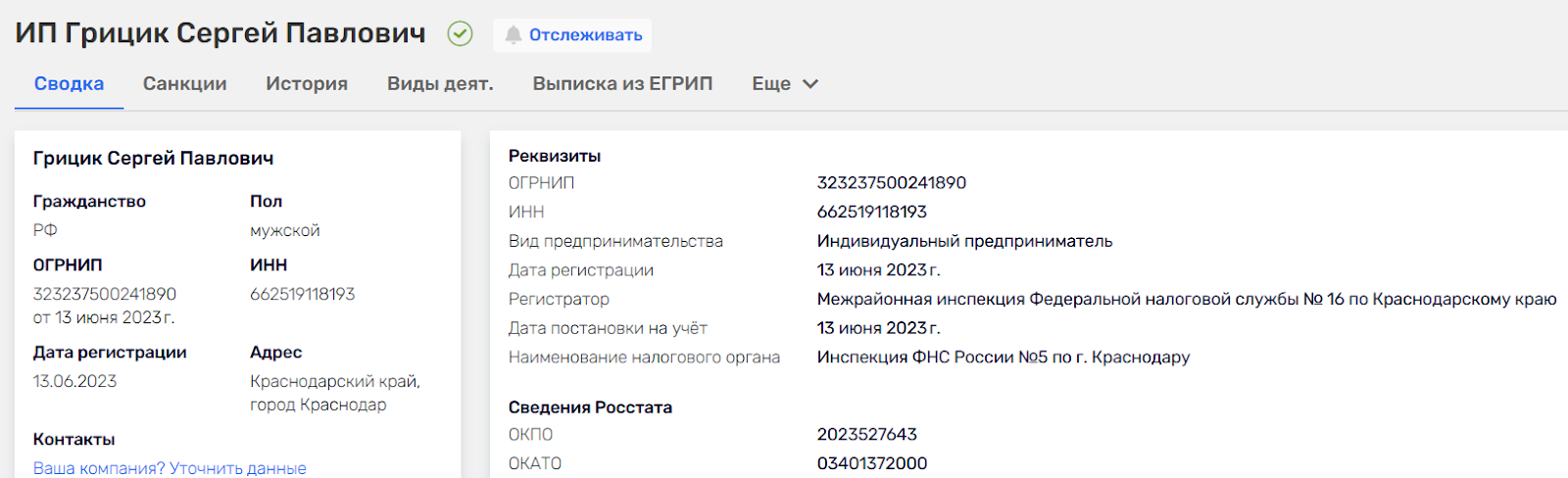Open the Выписка из ЕГРИП tab
This screenshot has height=478, width=1568.
(622, 84)
